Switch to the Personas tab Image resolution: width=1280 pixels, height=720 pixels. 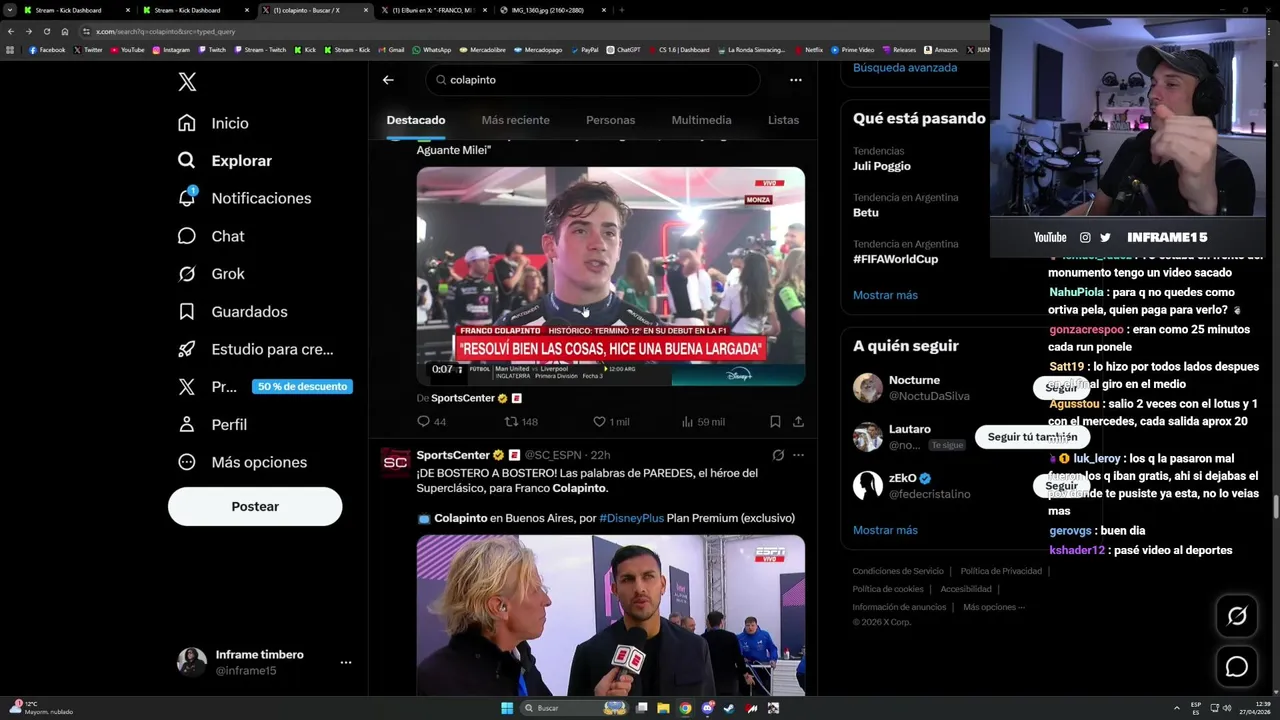point(610,120)
